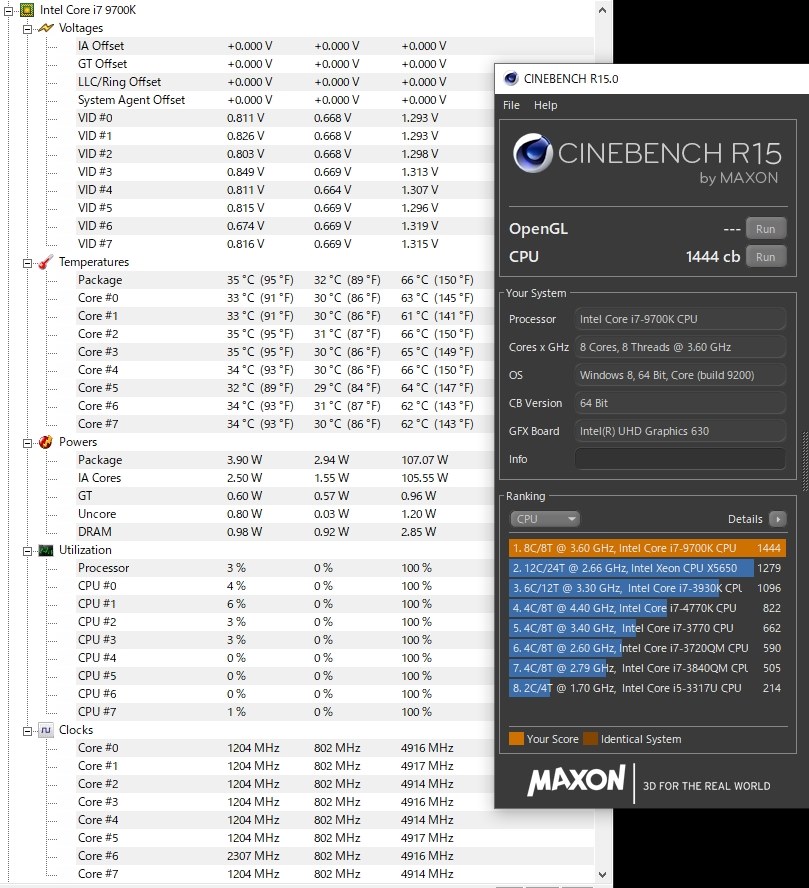Open the CPU ranking dropdown

(544, 519)
